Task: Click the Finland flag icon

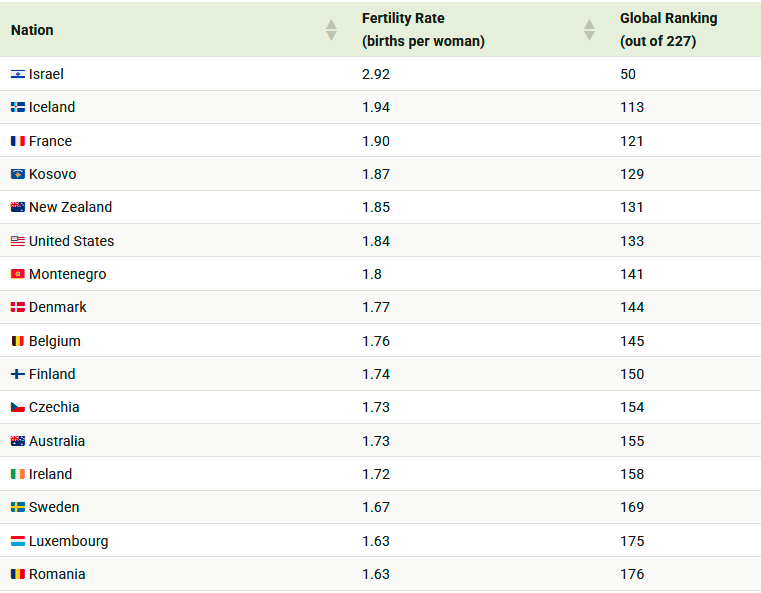Action: (x=18, y=374)
